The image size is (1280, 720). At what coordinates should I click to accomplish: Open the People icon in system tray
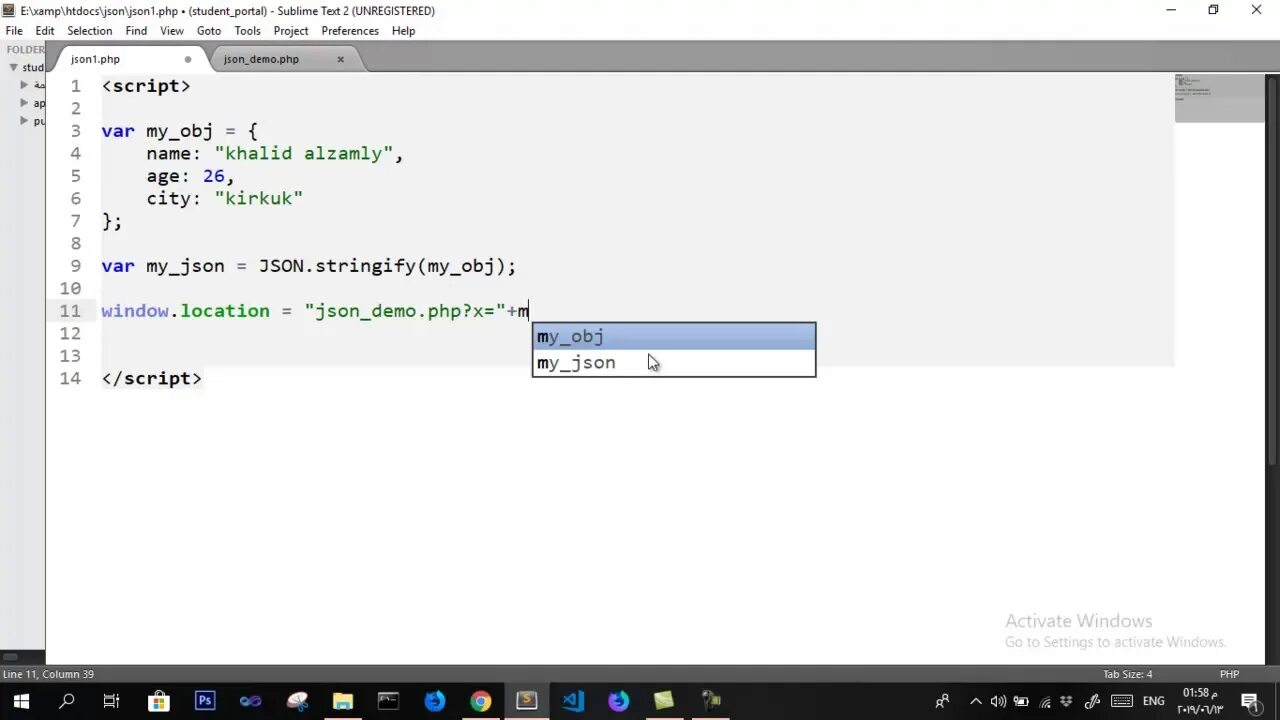942,701
